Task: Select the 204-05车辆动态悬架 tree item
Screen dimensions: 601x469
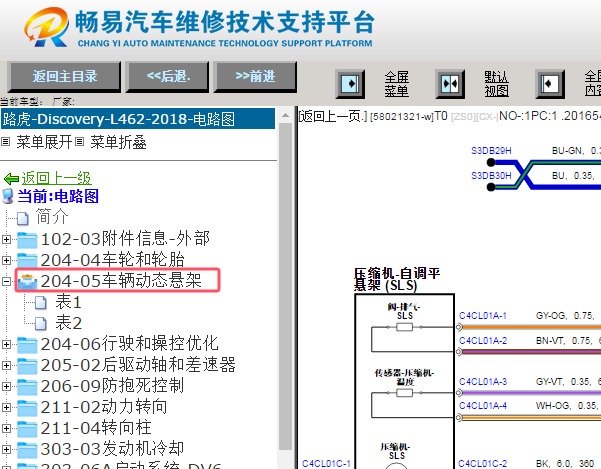Action: (121, 281)
